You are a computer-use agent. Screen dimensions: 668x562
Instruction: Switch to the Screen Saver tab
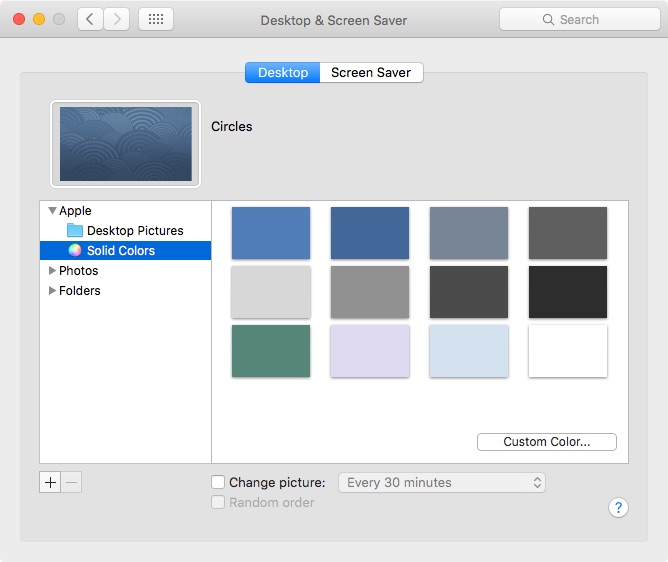tap(371, 72)
